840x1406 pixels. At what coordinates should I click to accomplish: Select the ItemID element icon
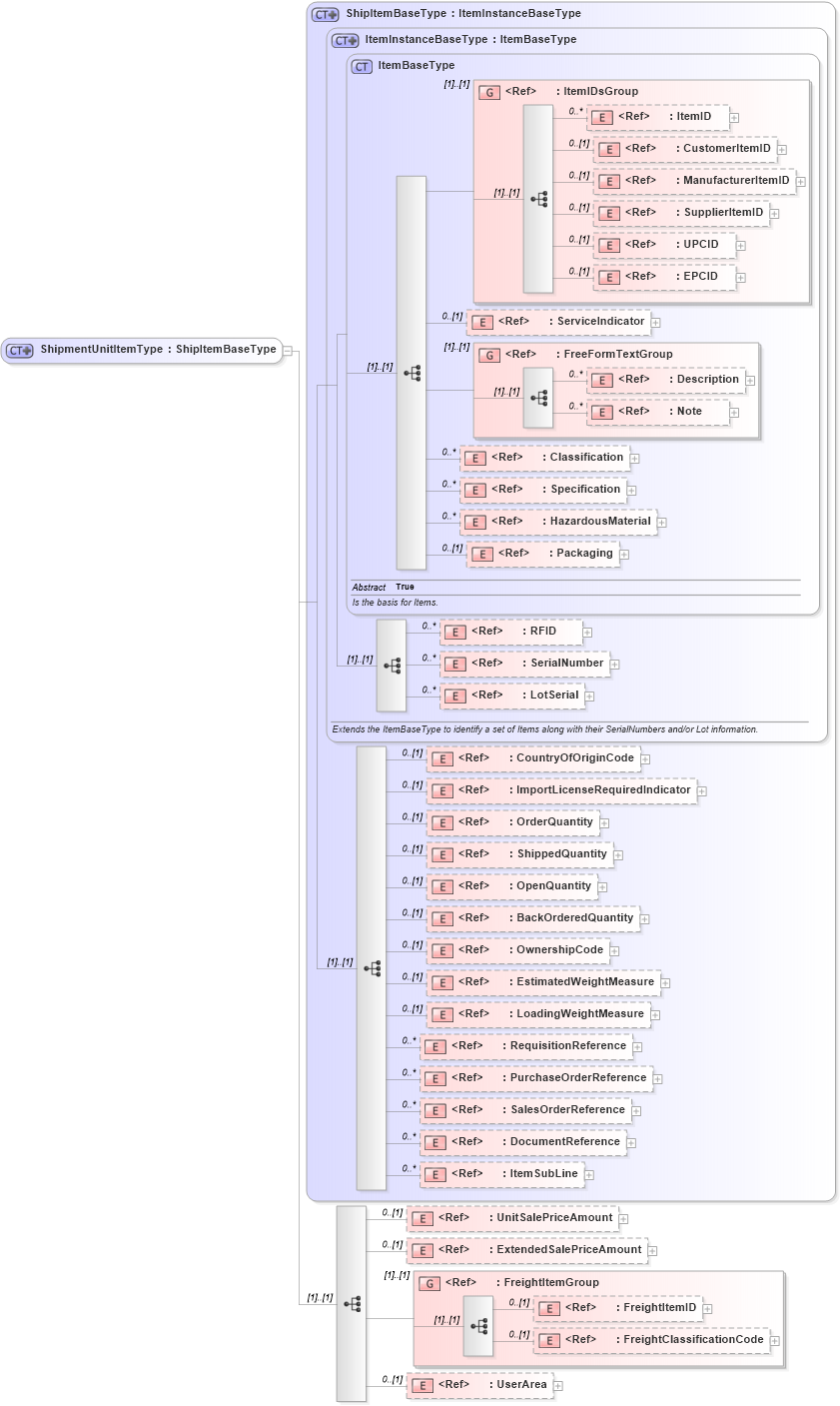click(600, 117)
